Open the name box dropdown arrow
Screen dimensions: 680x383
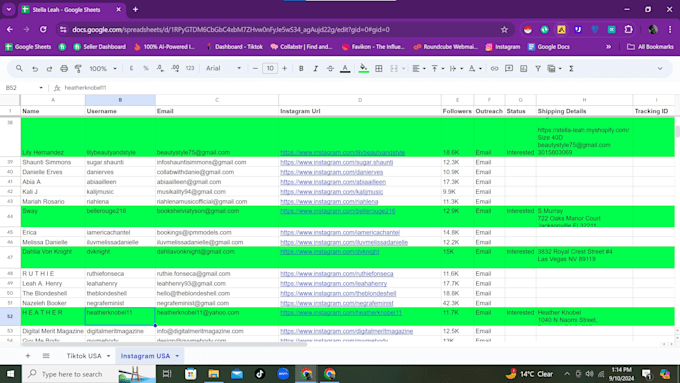[x=41, y=88]
